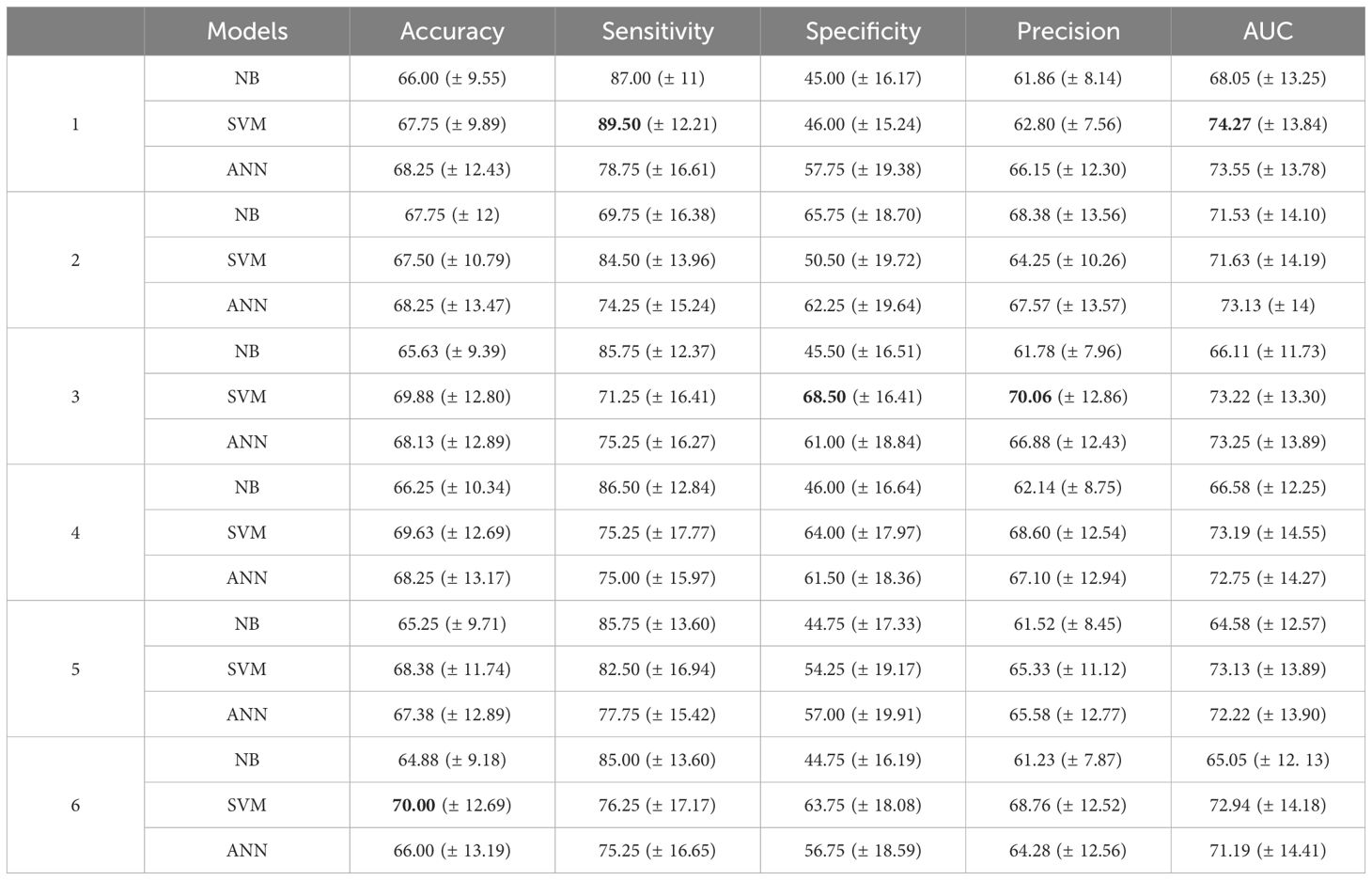Click AUC cell 73.13 (± 14)
The height and width of the screenshot is (880, 1372).
coord(1267,306)
